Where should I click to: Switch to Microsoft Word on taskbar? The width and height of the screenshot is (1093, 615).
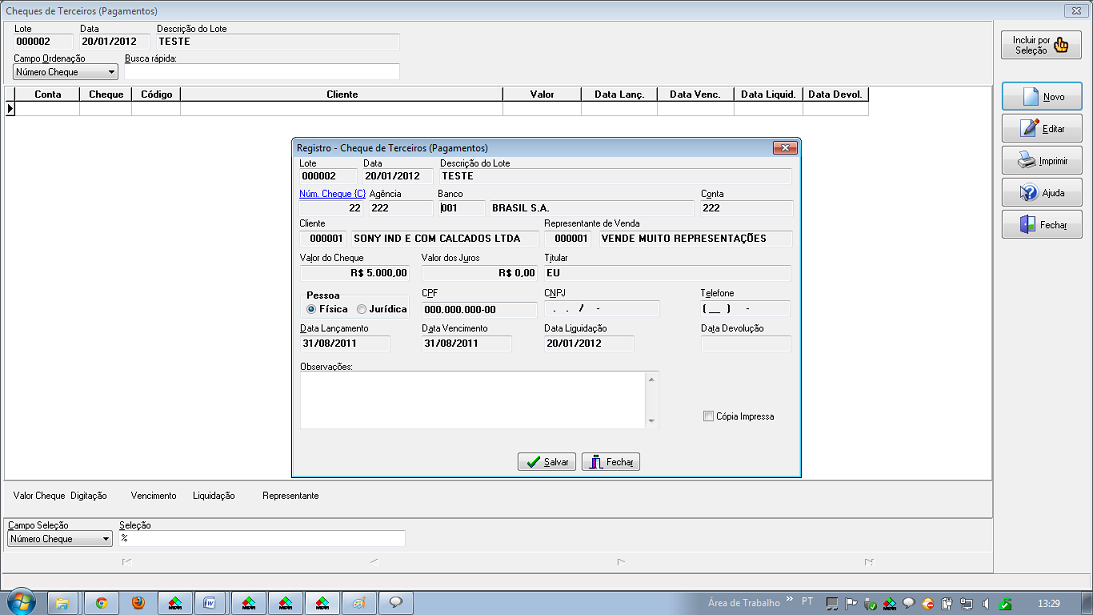point(209,602)
